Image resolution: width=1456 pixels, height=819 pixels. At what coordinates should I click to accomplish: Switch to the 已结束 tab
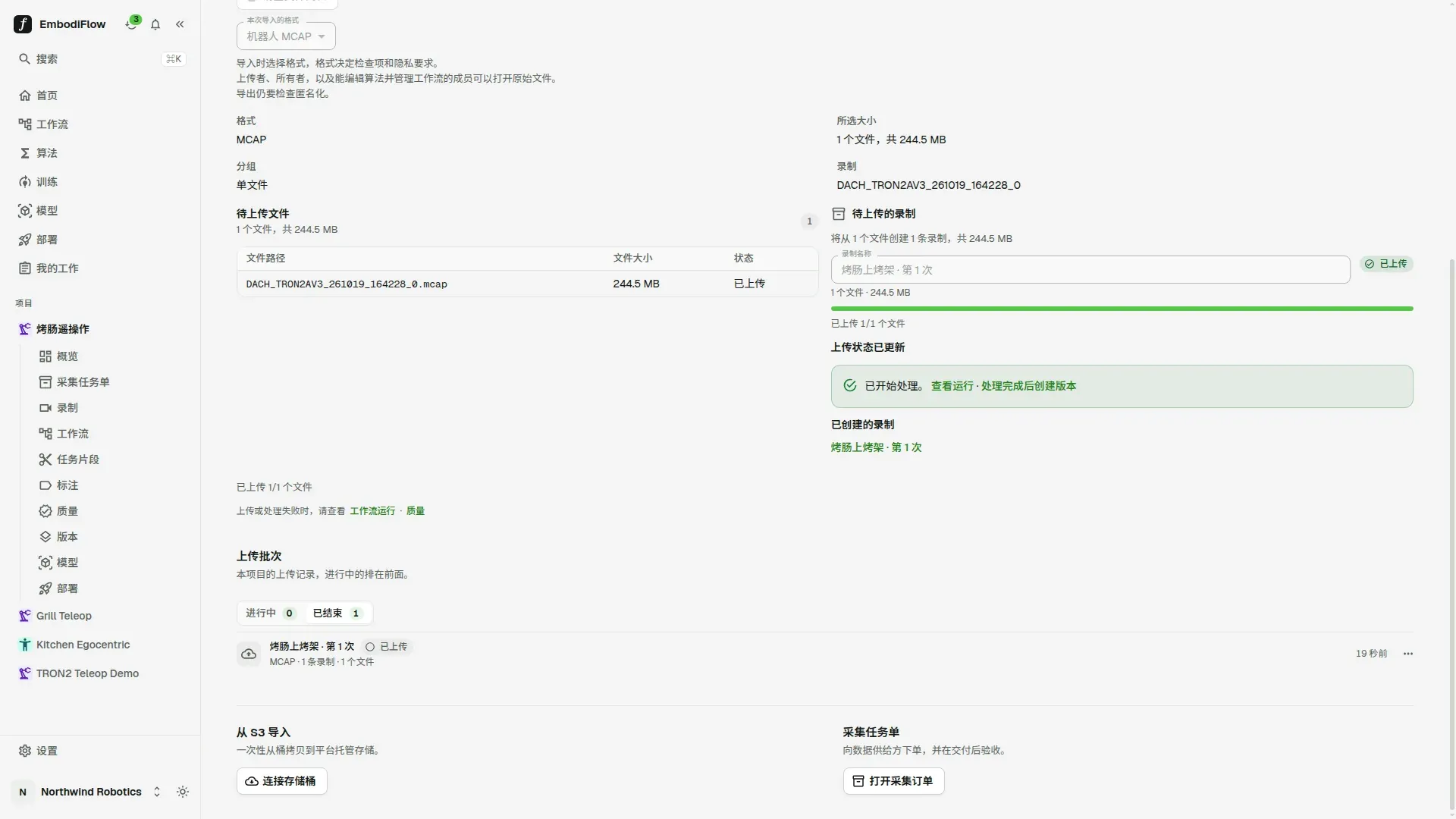pos(337,613)
